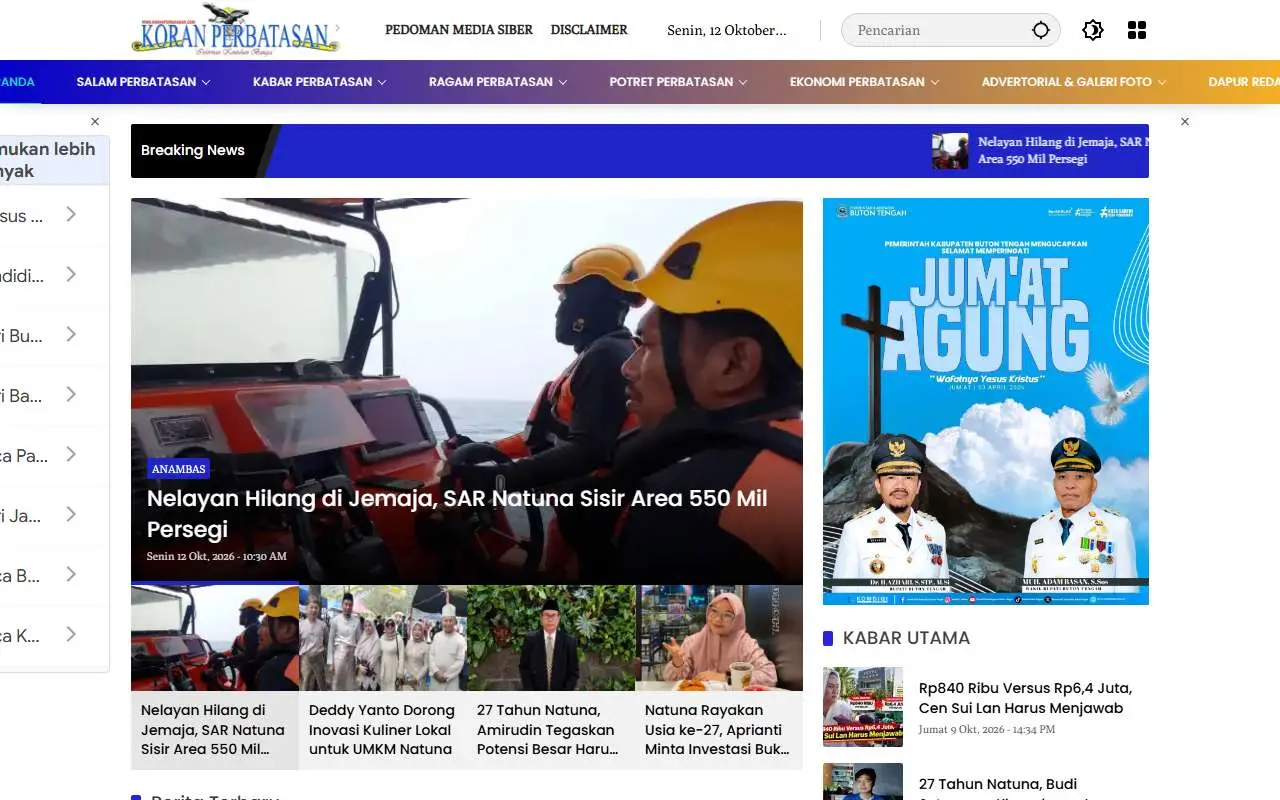Image resolution: width=1280 pixels, height=800 pixels.
Task: Click chevron in sidebar row ending 'i Bu...'
Action: click(x=71, y=334)
